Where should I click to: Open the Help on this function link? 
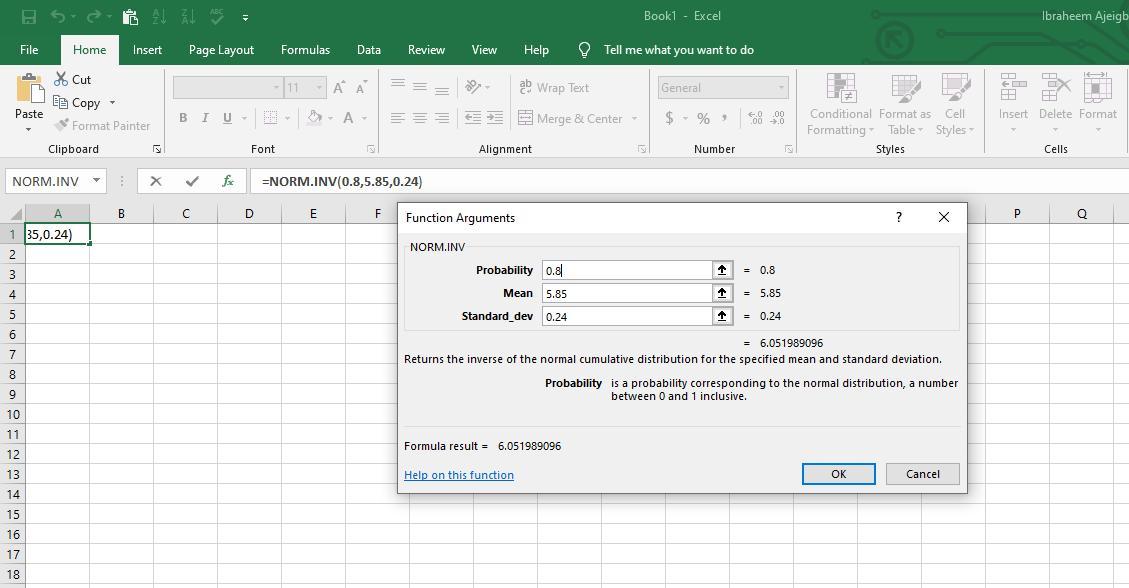[x=459, y=475]
